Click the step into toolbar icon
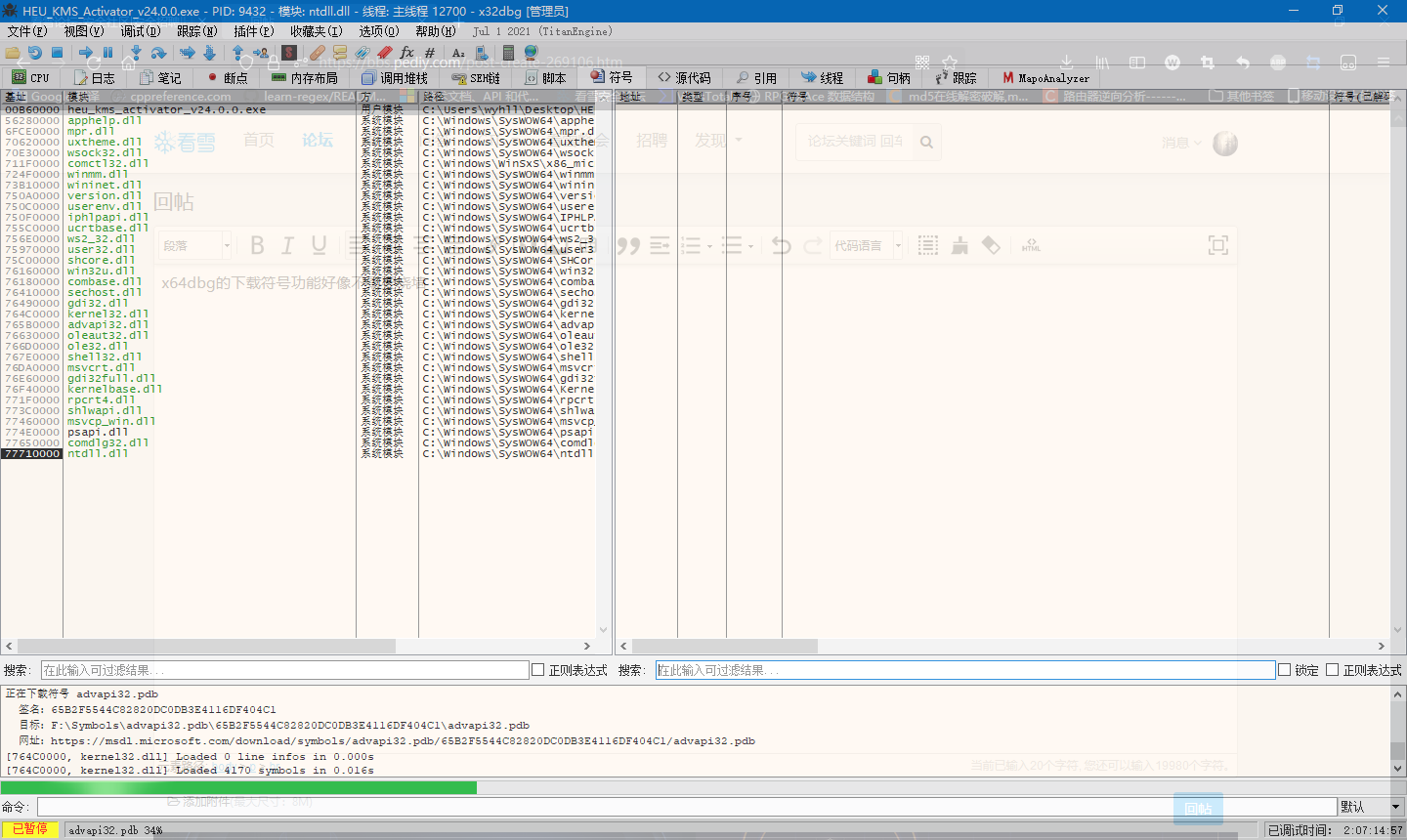 (x=136, y=53)
